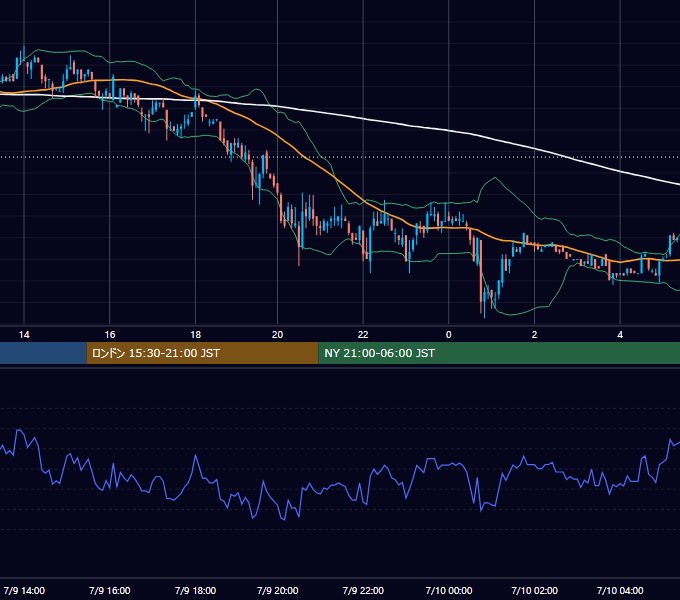Select the ロンドン 15:30-21:00 JST session bar
The height and width of the screenshot is (600, 680).
[x=202, y=353]
